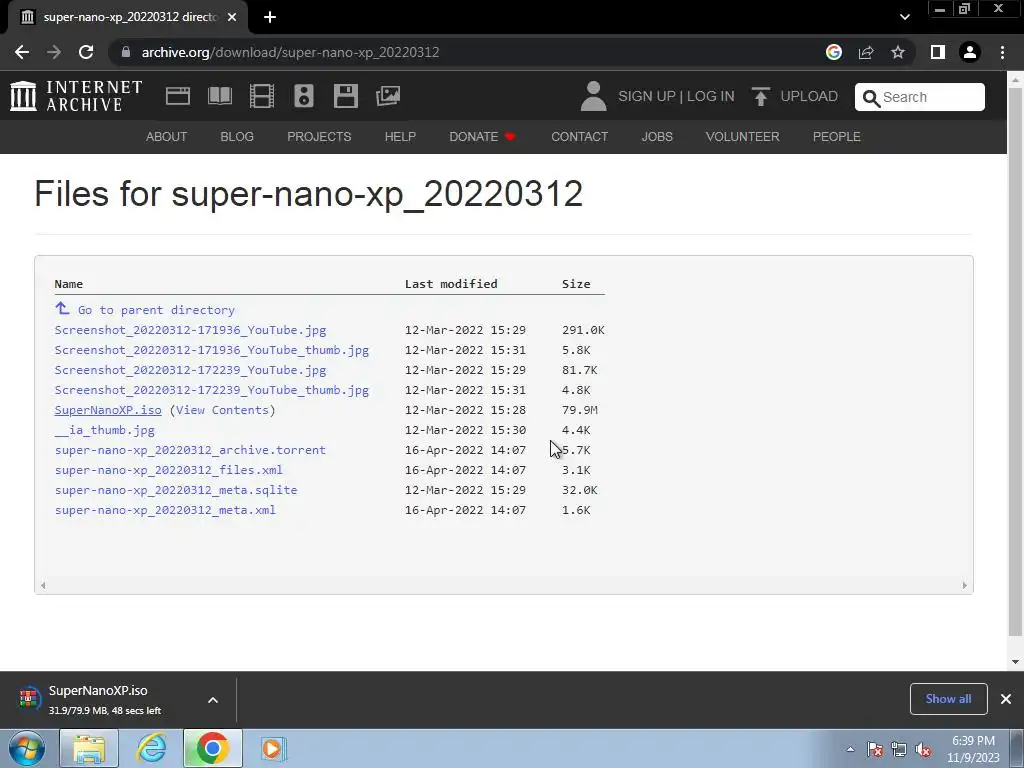Click the Upload arrow icon

[760, 97]
